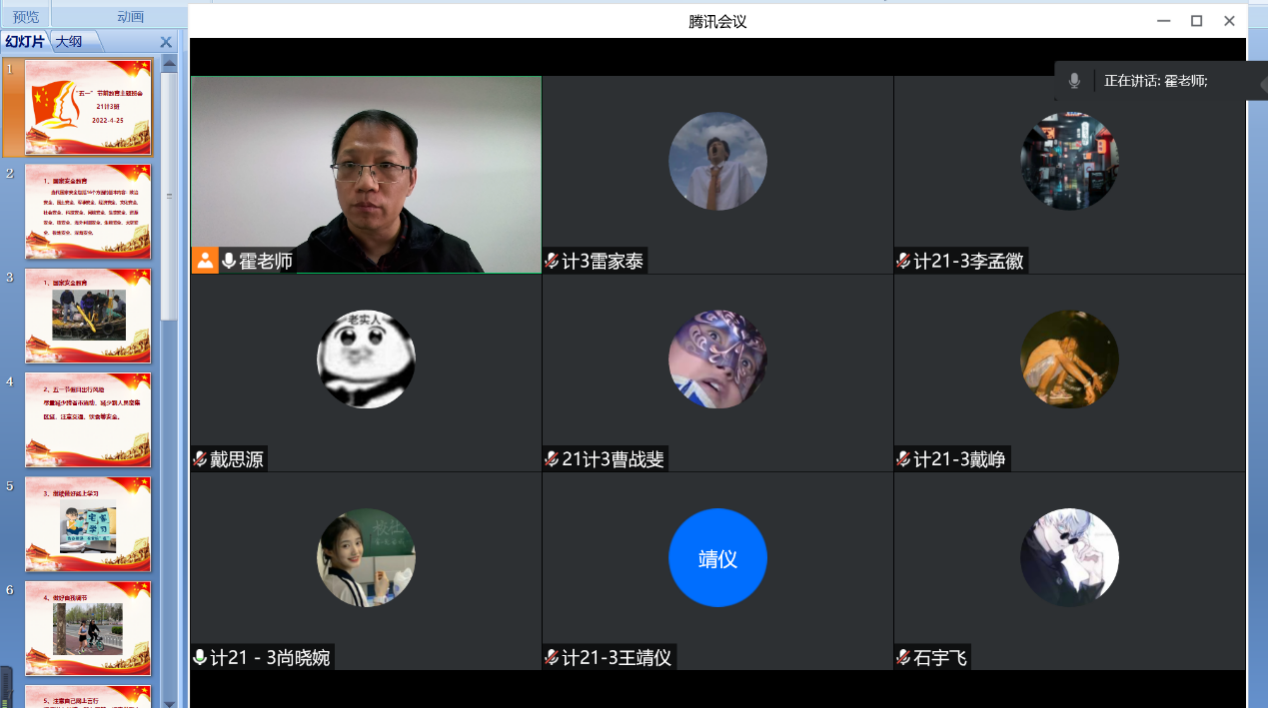Viewport: 1268px width, 708px height.
Task: Click the muted mic icon for 21计3曹战斐
Action: click(x=551, y=459)
